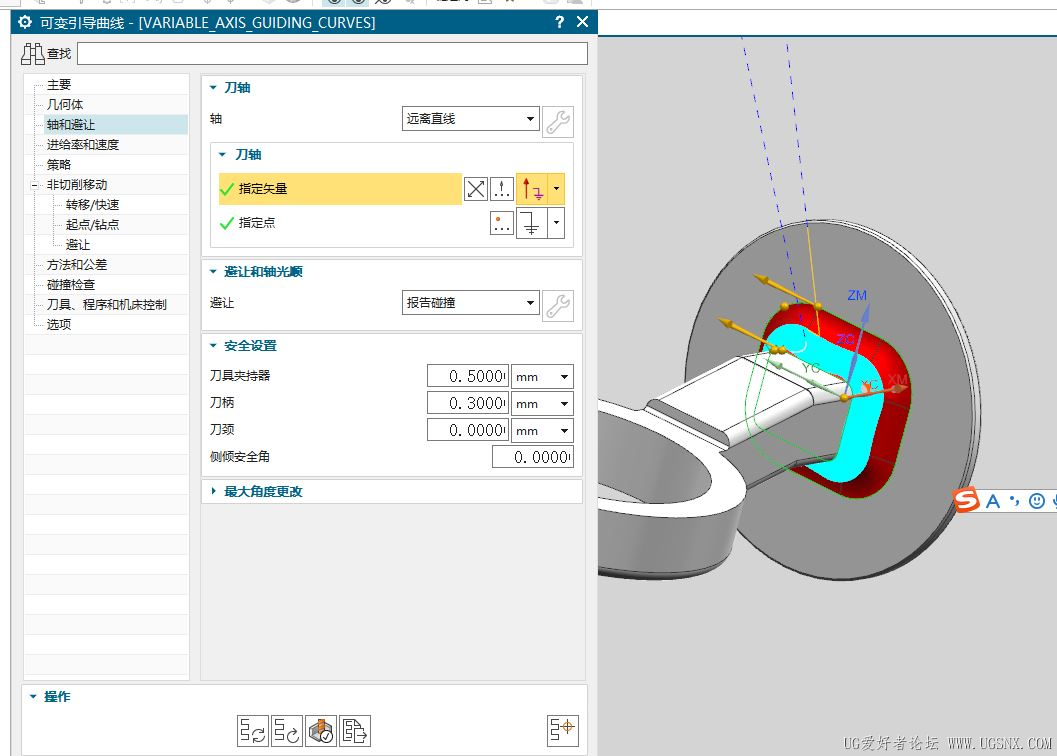Select 主要 in the navigation tree
Image resolution: width=1057 pixels, height=756 pixels.
coord(59,84)
